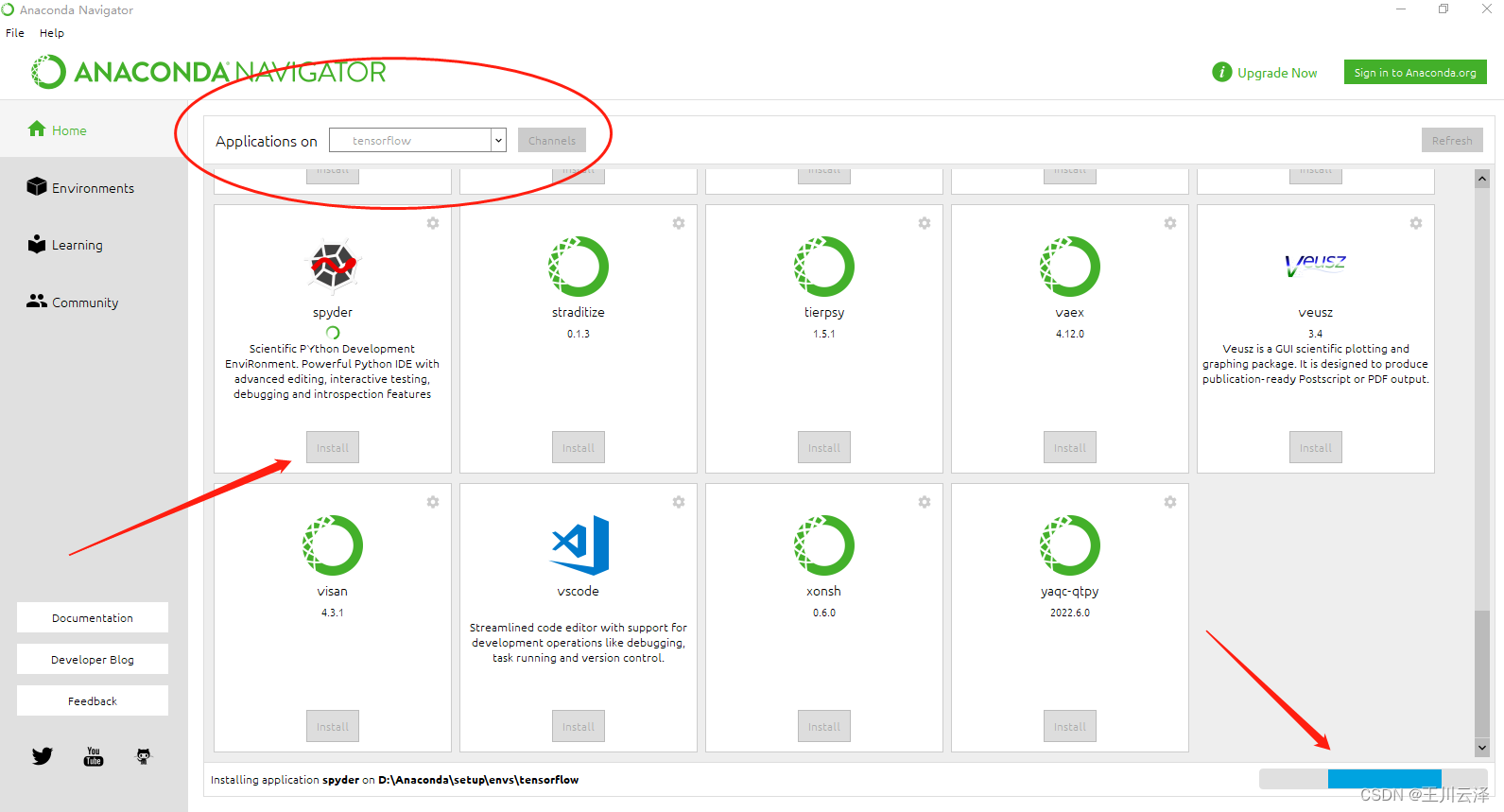Viewport: 1504px width, 812px height.
Task: Click the Feedback button
Action: [x=93, y=700]
